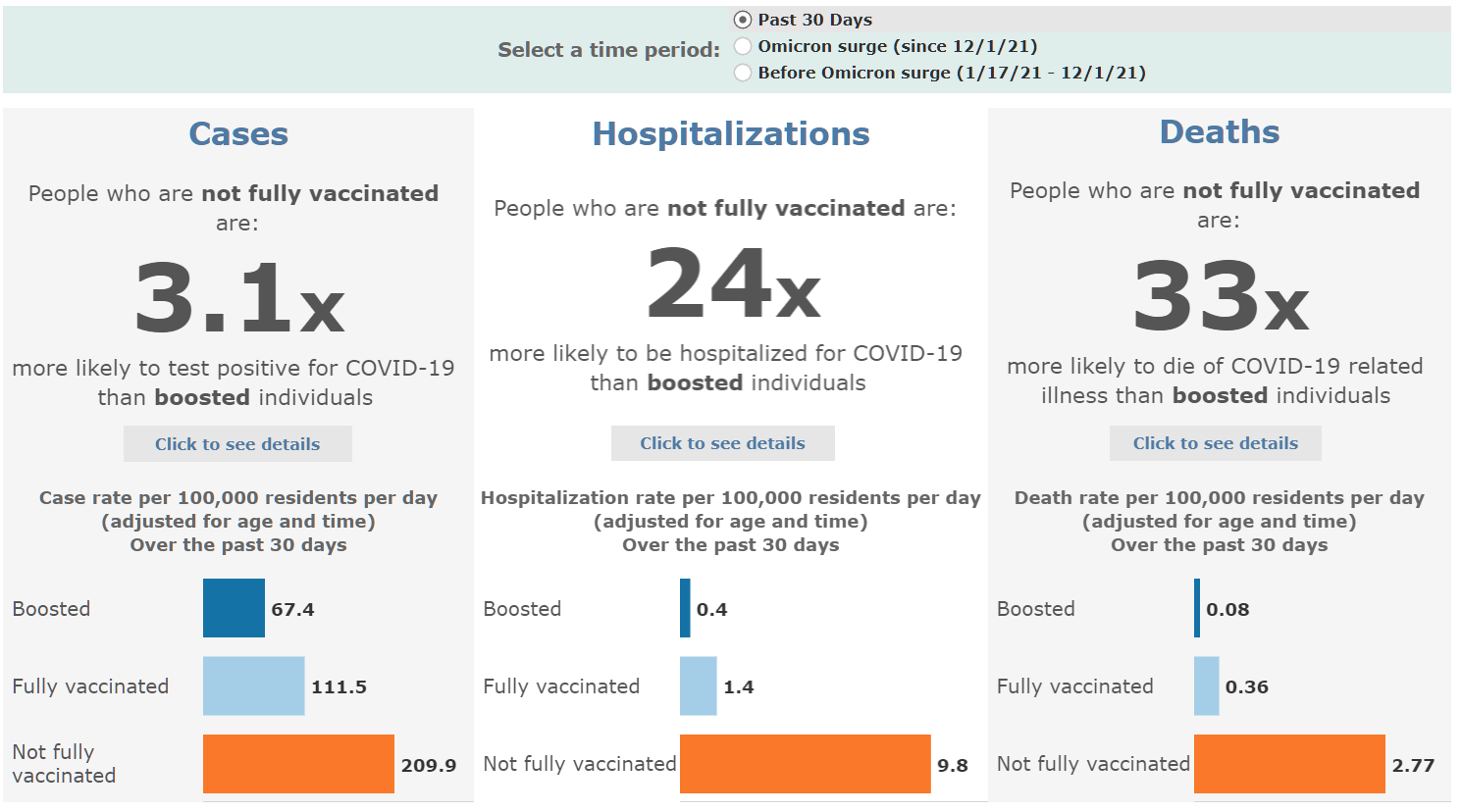Click the Fully vaccinated case bar 111.5
1462x812 pixels.
[x=254, y=685]
